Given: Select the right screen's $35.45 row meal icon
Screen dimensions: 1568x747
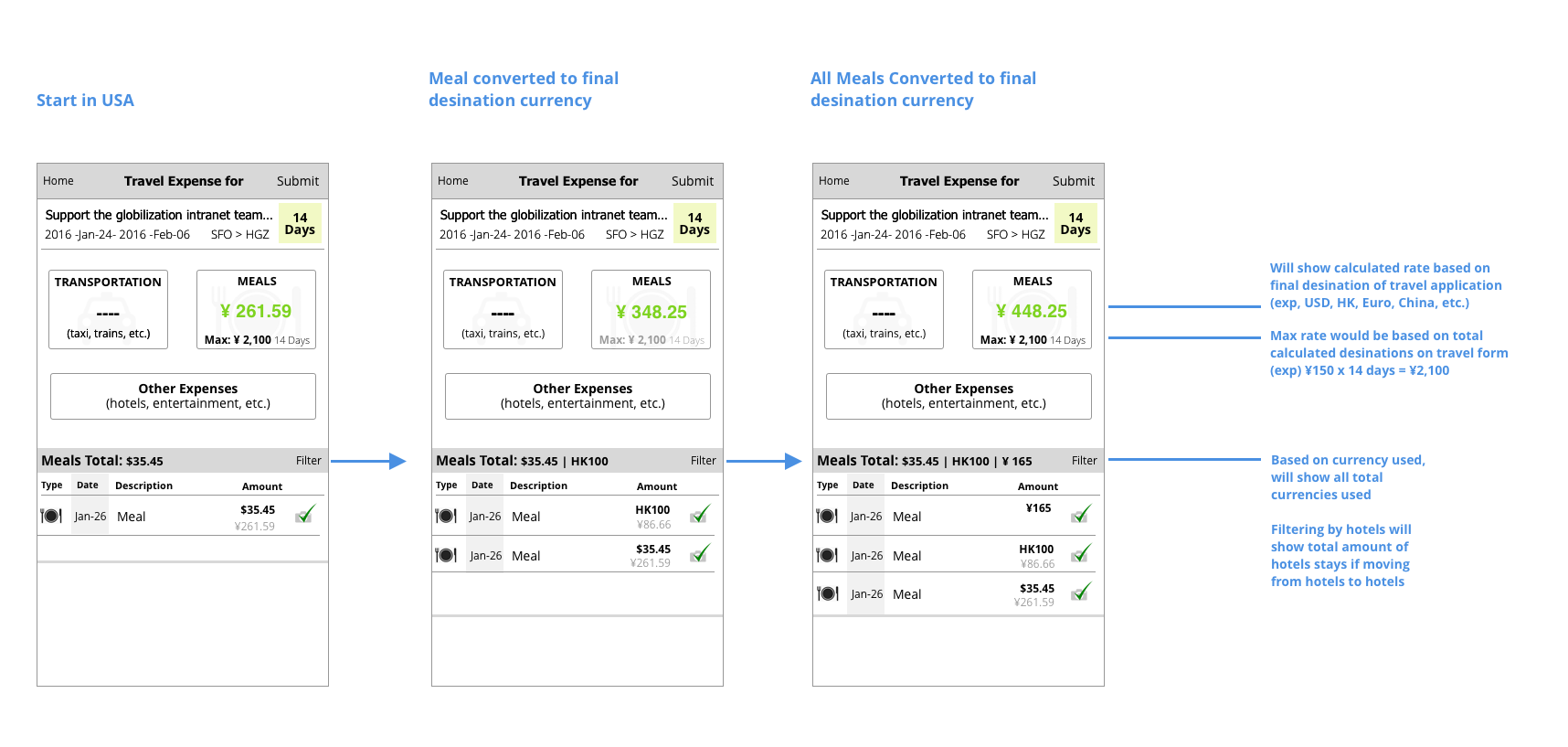Looking at the screenshot, I should coord(827,594).
